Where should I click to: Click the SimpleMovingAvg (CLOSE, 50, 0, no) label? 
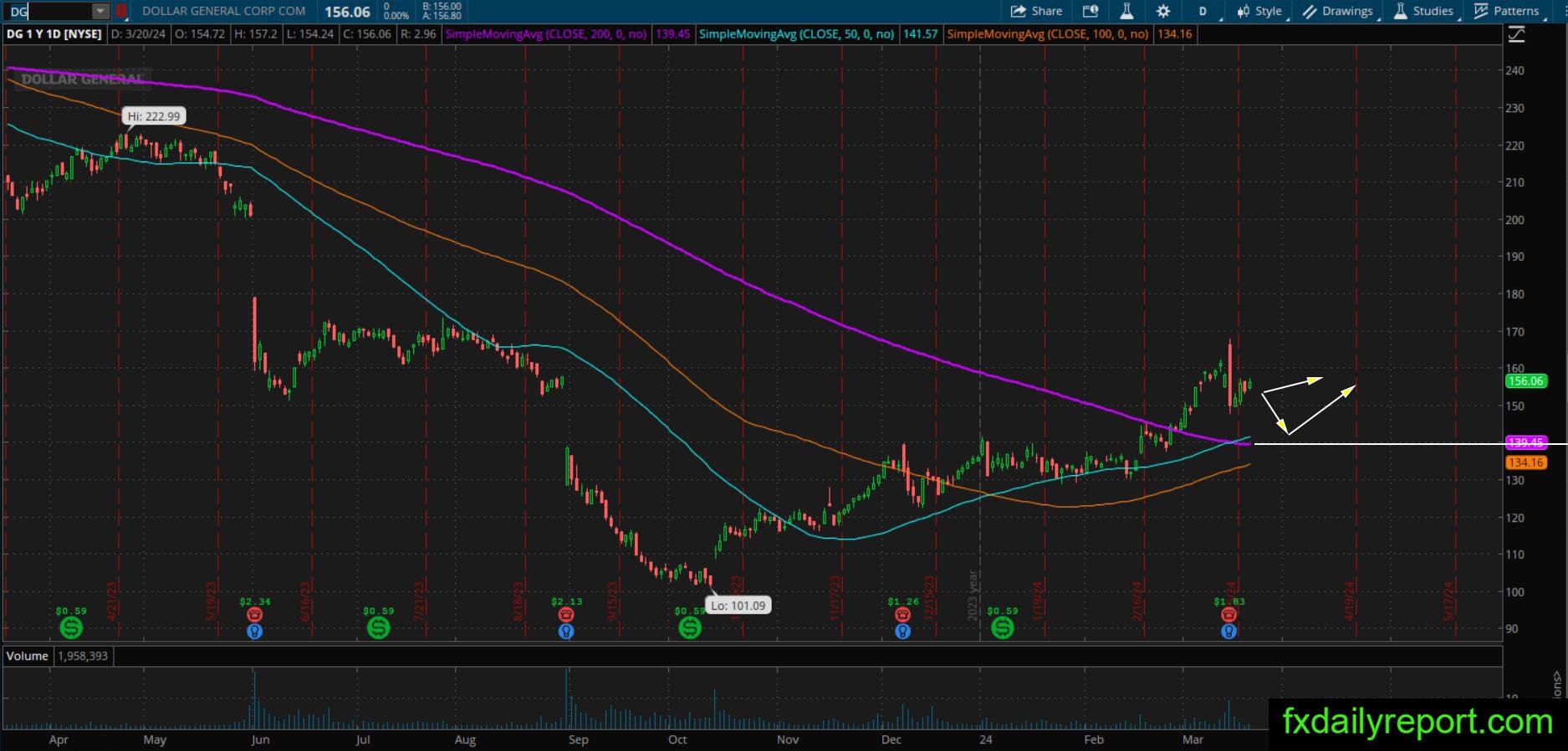click(797, 34)
